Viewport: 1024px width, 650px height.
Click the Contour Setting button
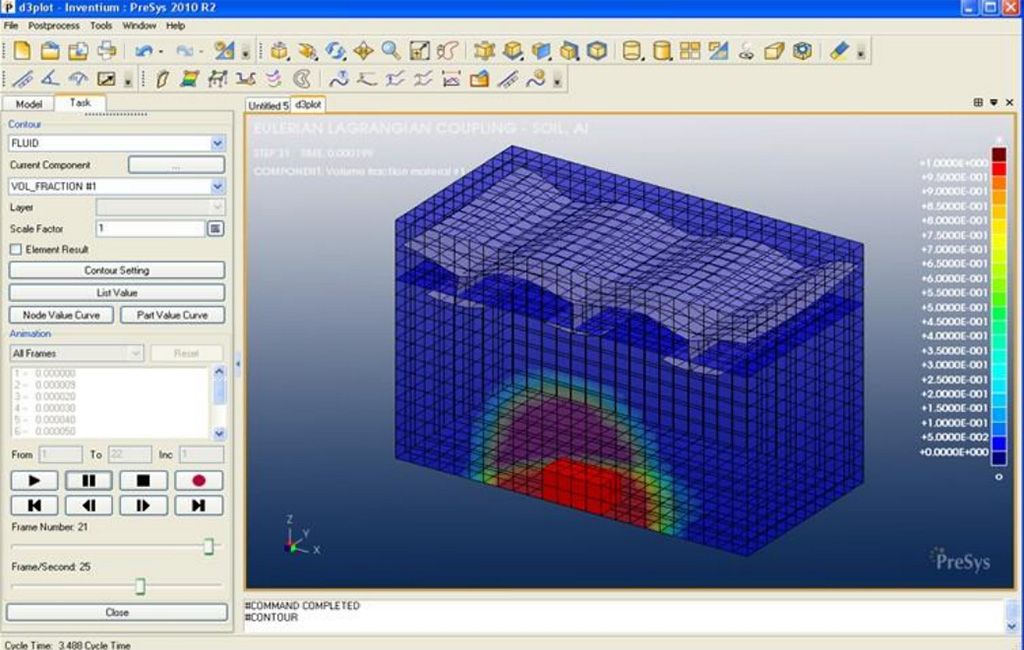116,271
